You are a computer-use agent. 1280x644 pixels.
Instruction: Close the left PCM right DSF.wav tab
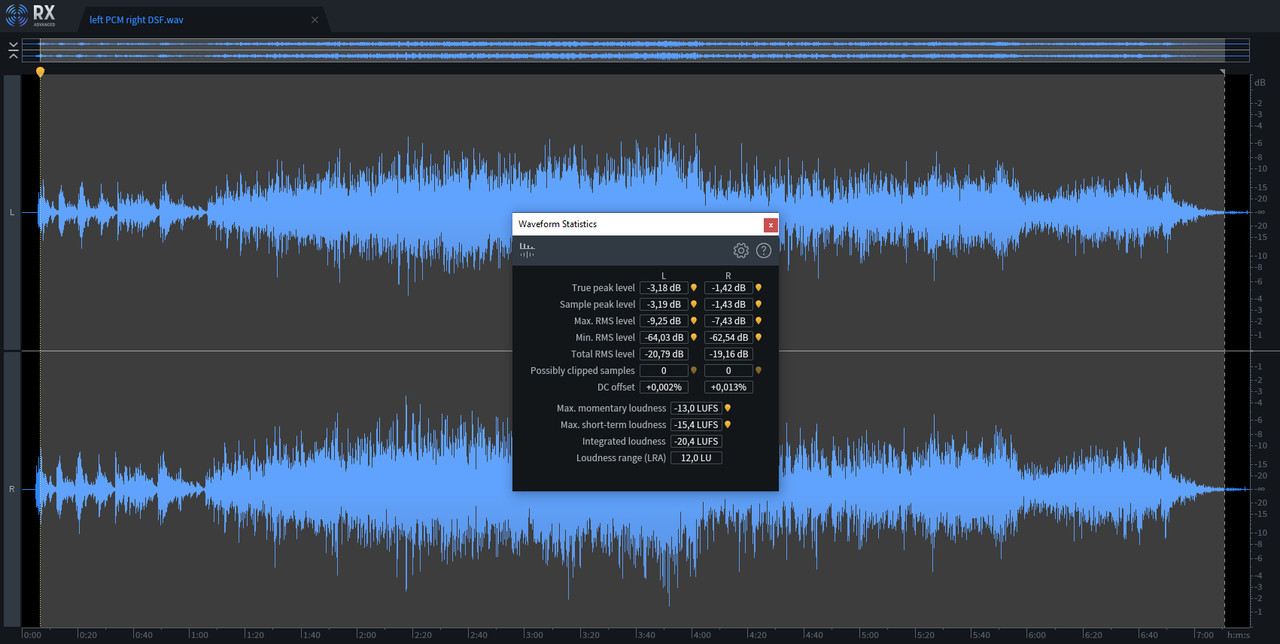click(315, 19)
